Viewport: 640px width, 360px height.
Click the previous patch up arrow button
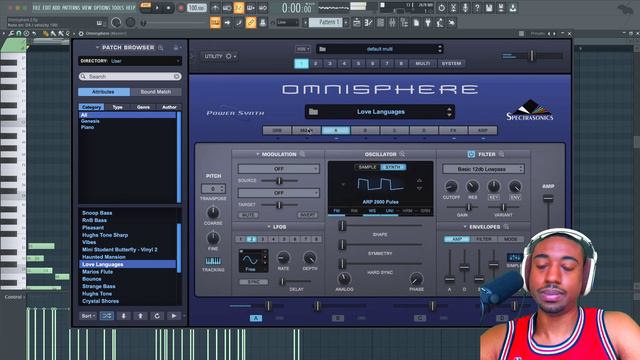[140, 316]
